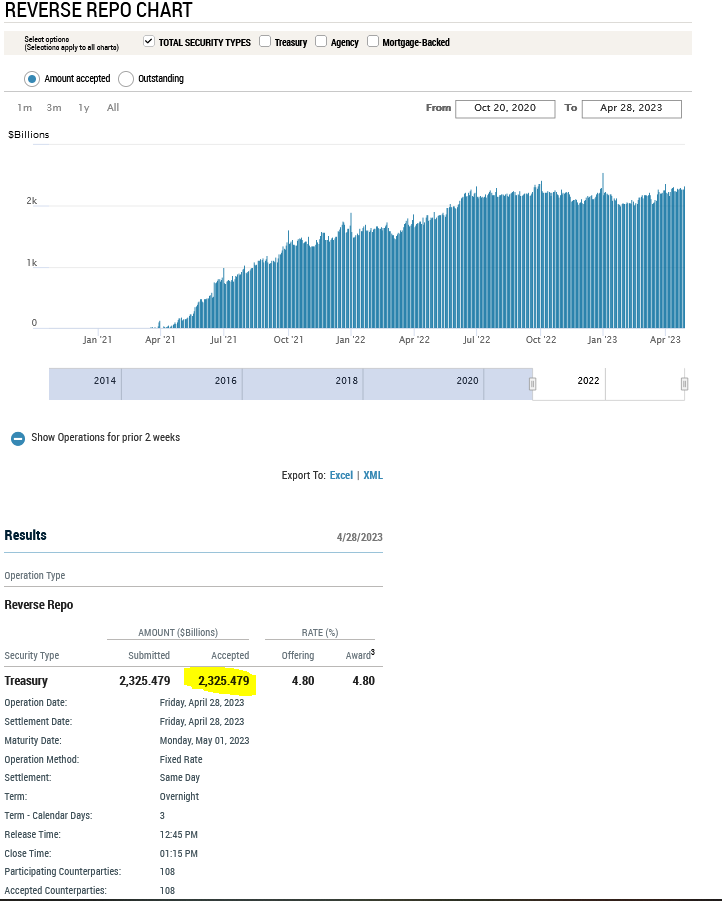Set chart range to 1y
Screen dimensions: 722x901
pyautogui.click(x=84, y=107)
